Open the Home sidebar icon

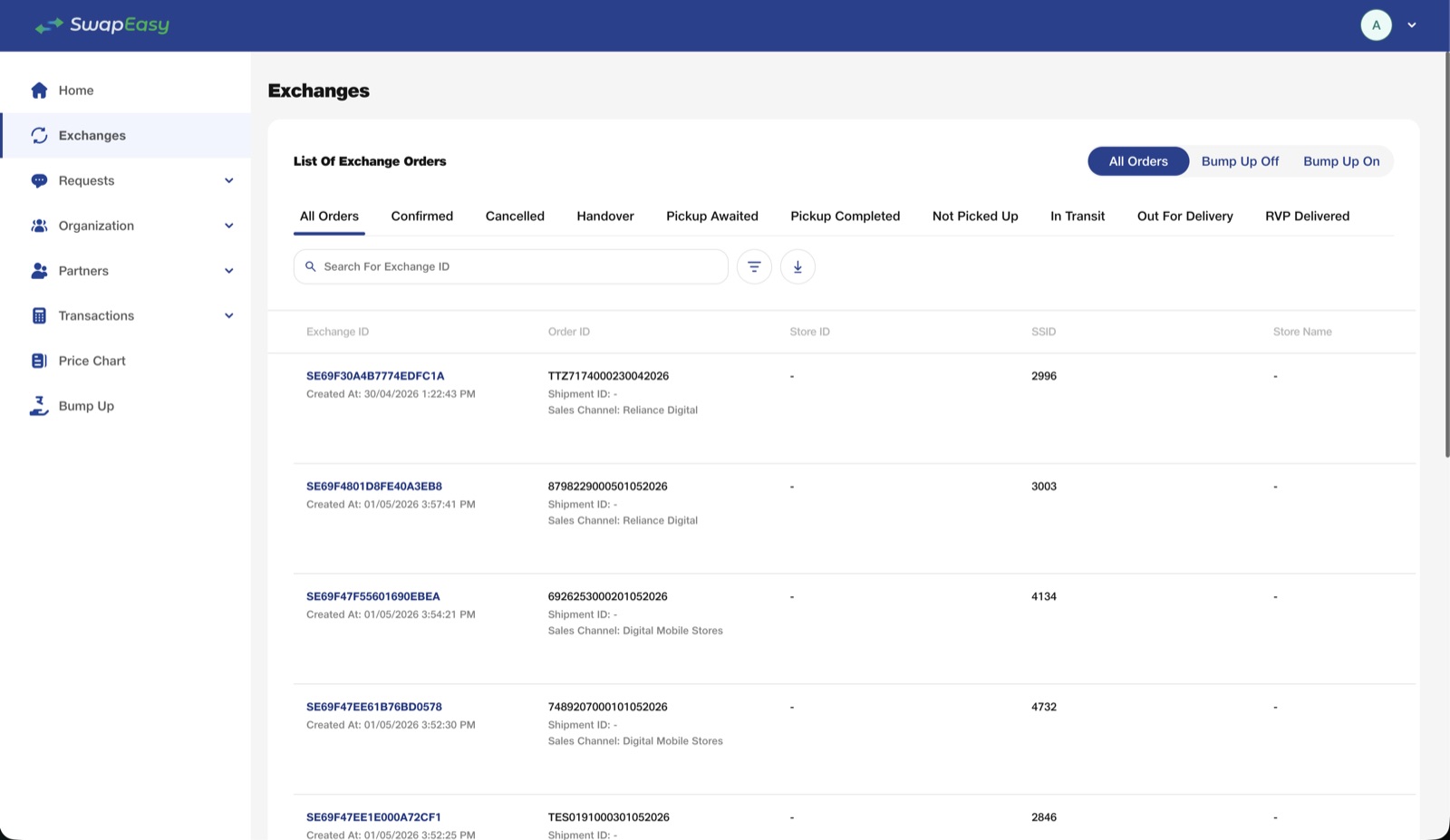tap(39, 91)
